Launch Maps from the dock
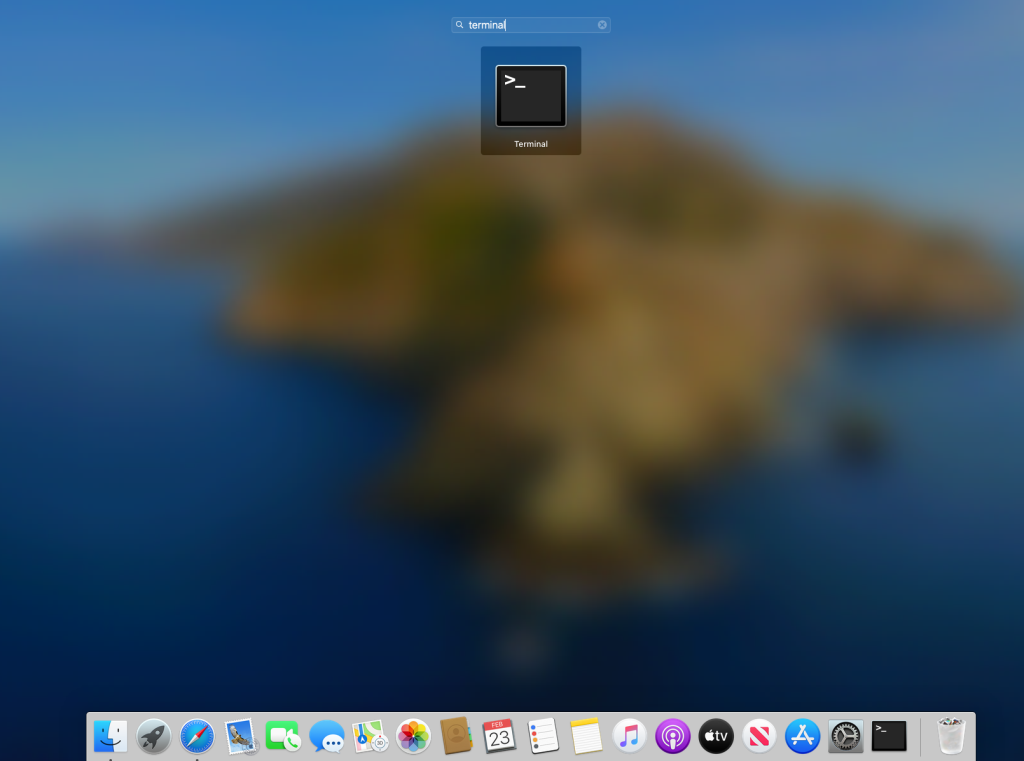1024x761 pixels. (370, 737)
